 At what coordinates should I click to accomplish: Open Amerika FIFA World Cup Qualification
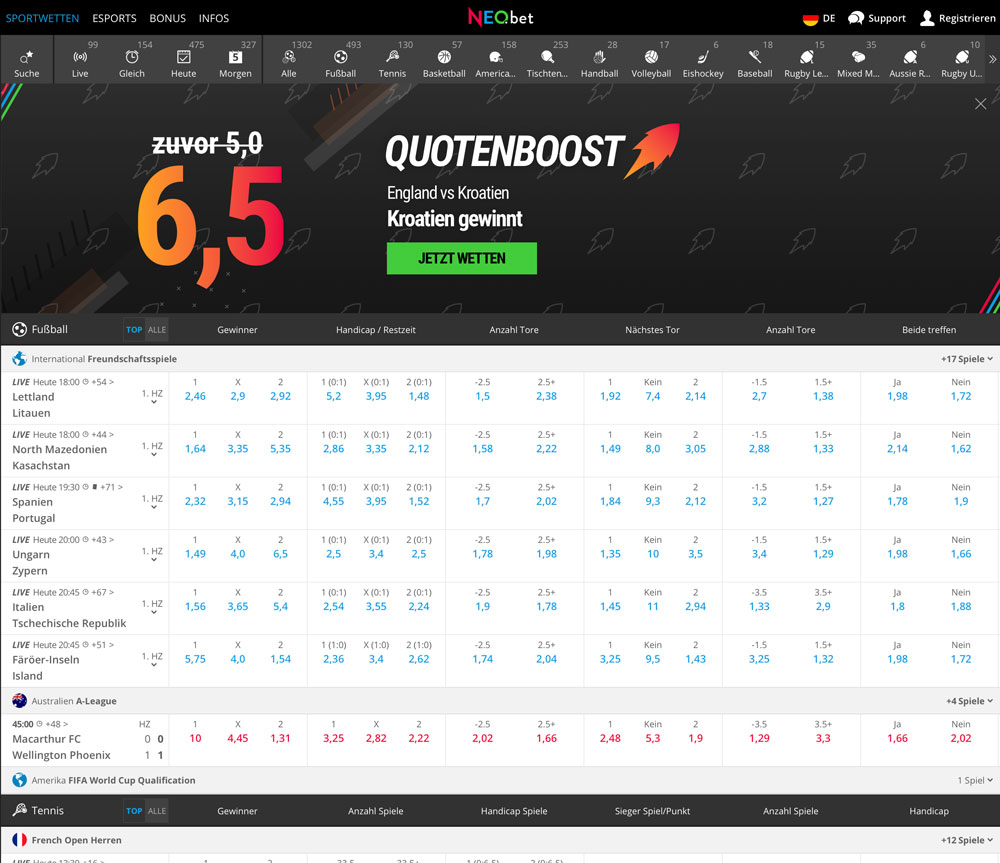[x=114, y=780]
